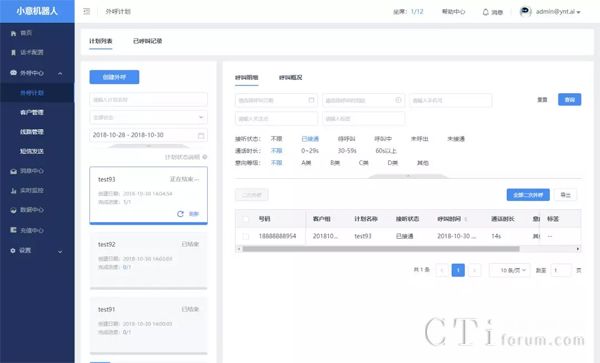Click the notification bell icon
The height and width of the screenshot is (363, 600).
coord(485,12)
